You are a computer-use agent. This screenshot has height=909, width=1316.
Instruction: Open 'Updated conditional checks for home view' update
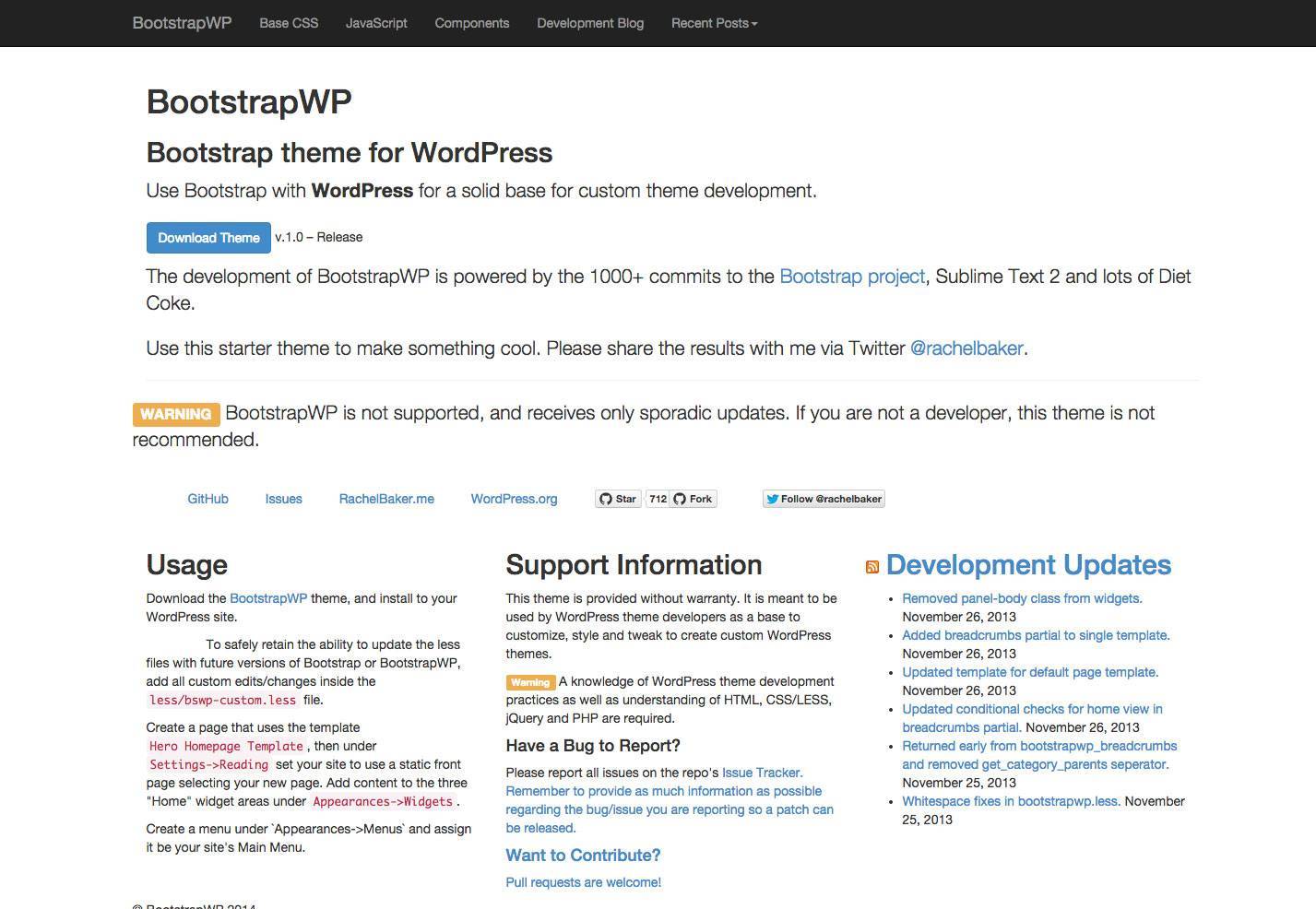coord(1032,718)
